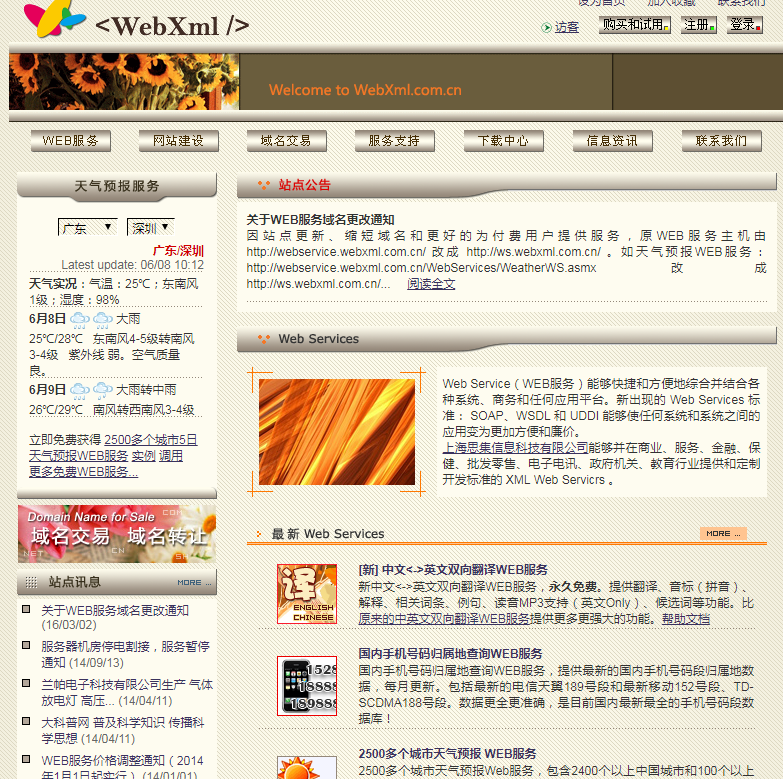
Task: Select 域名交易 in the navigation bar
Action: (x=286, y=141)
